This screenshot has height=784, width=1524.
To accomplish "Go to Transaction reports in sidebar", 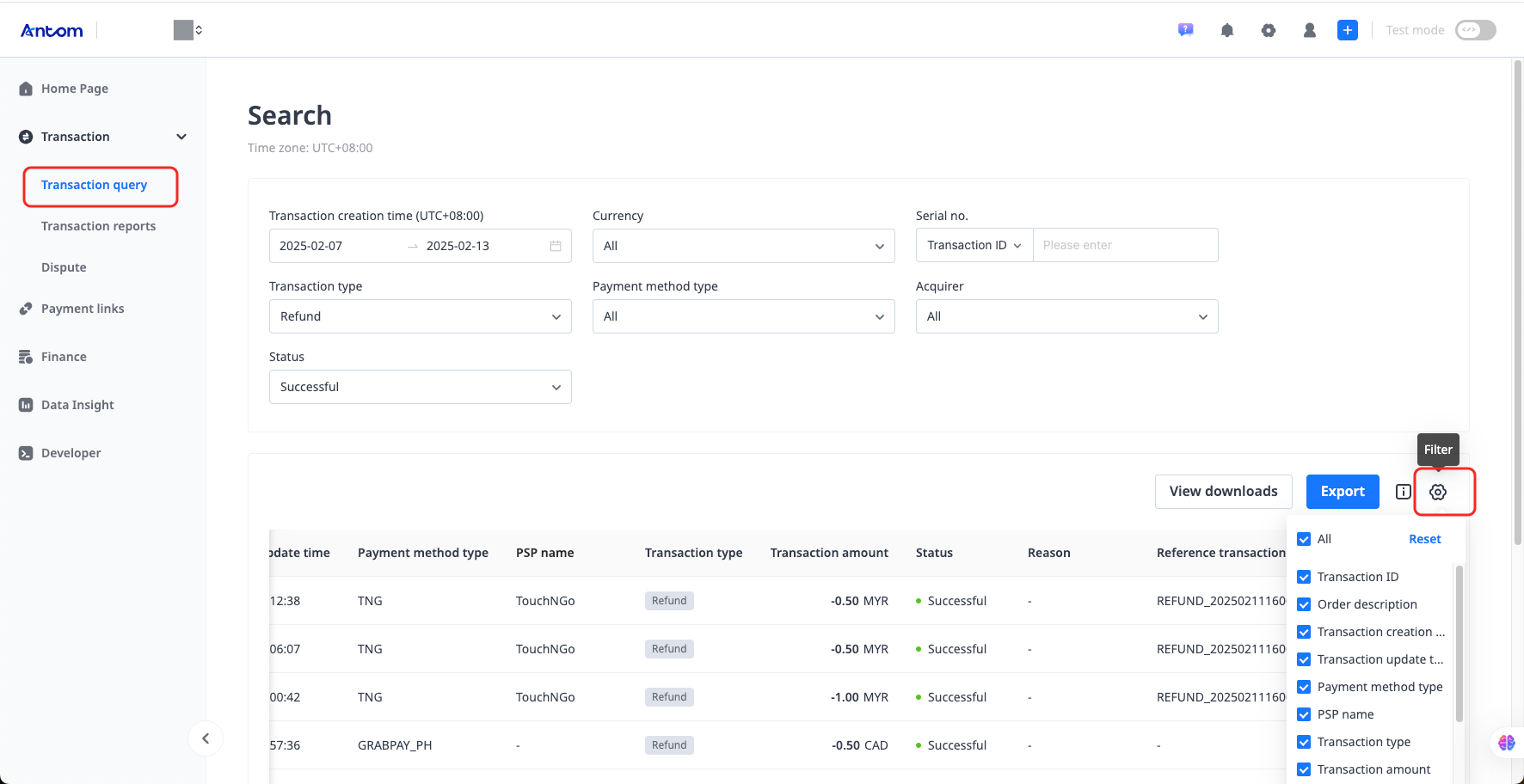I will point(98,226).
